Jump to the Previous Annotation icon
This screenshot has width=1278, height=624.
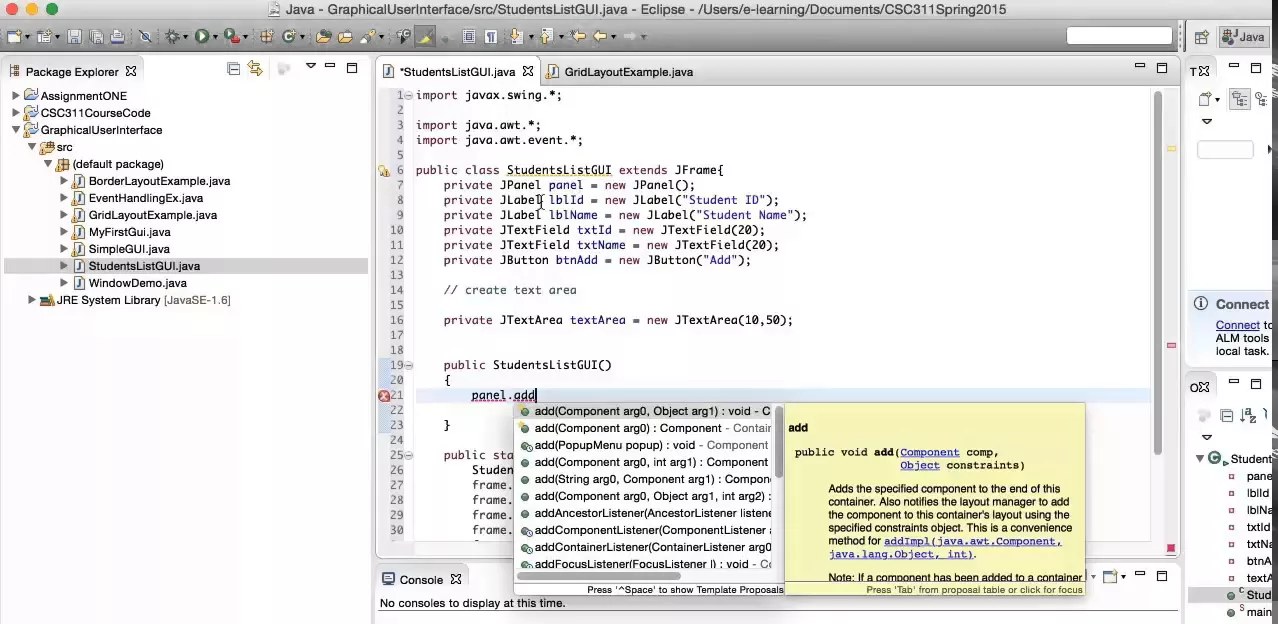pyautogui.click(x=545, y=37)
